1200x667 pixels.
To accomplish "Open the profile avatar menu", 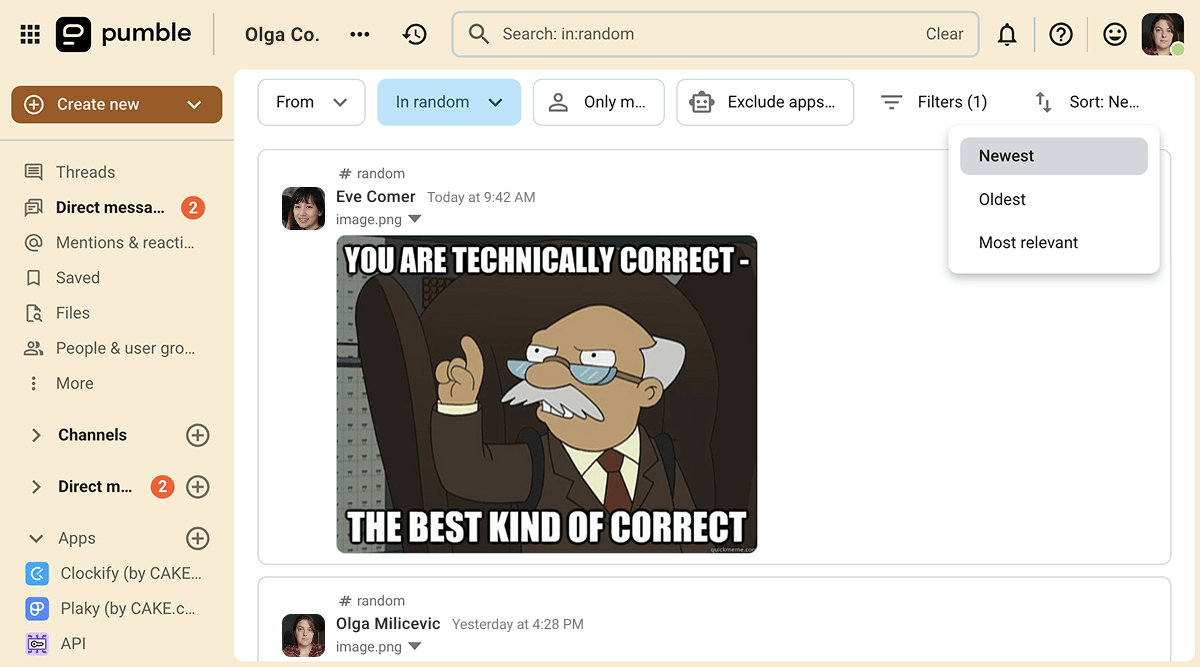I will click(1162, 34).
